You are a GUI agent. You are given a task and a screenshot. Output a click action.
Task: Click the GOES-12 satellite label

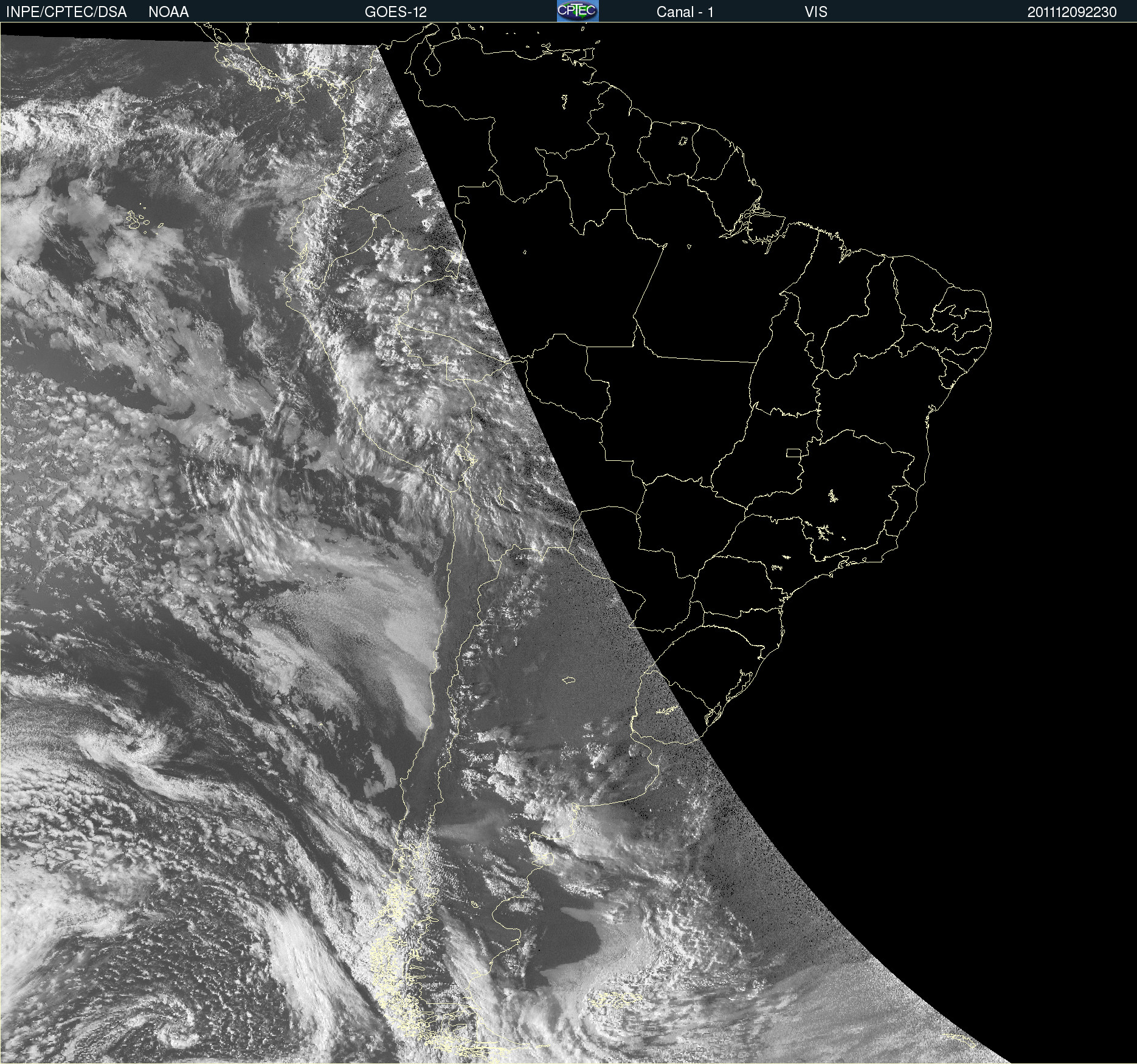[x=396, y=12]
